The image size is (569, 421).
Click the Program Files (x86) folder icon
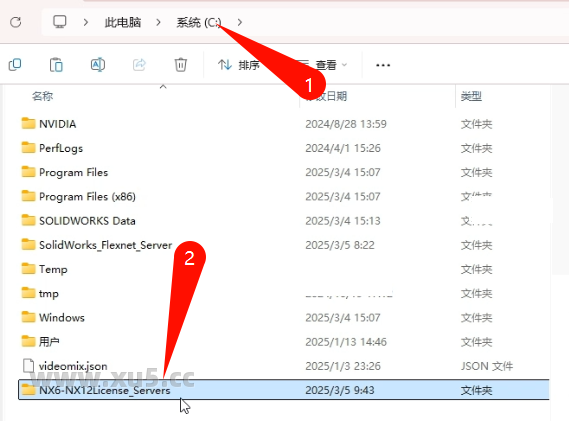pyautogui.click(x=28, y=196)
